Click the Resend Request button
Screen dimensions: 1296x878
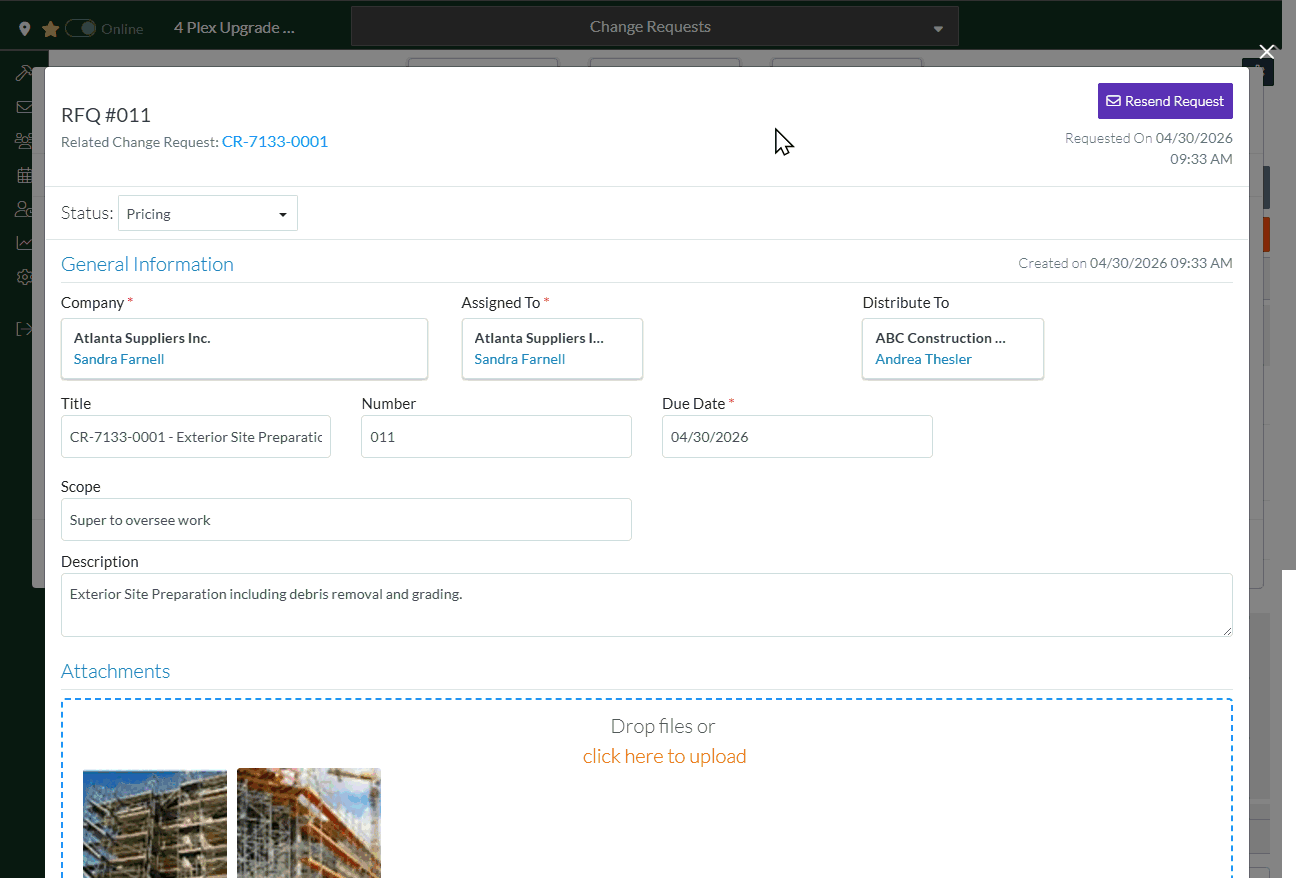(x=1165, y=101)
